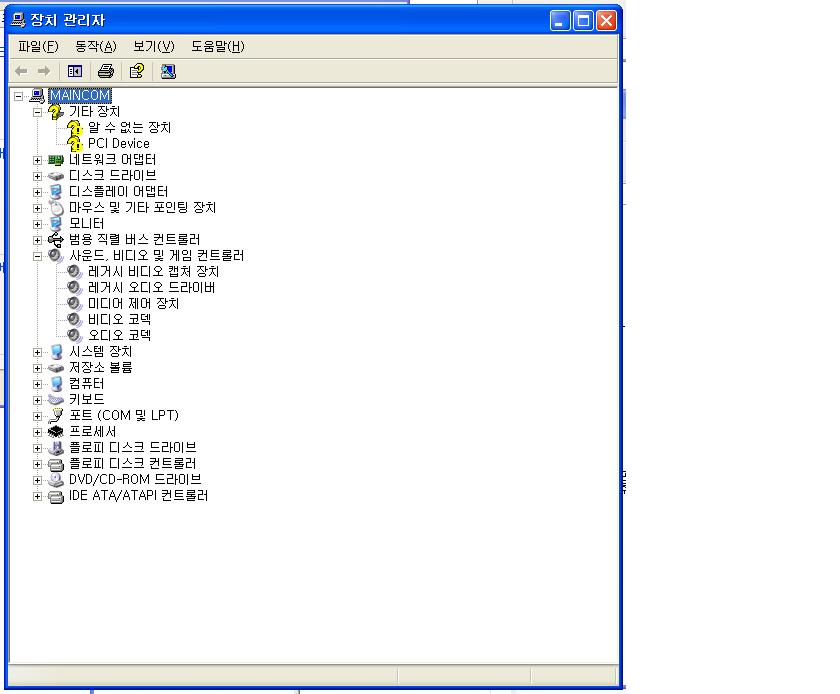The image size is (840, 694).
Task: Click the 범용 직렬 버스 컨트롤러 USB icon
Action: pyautogui.click(x=56, y=240)
